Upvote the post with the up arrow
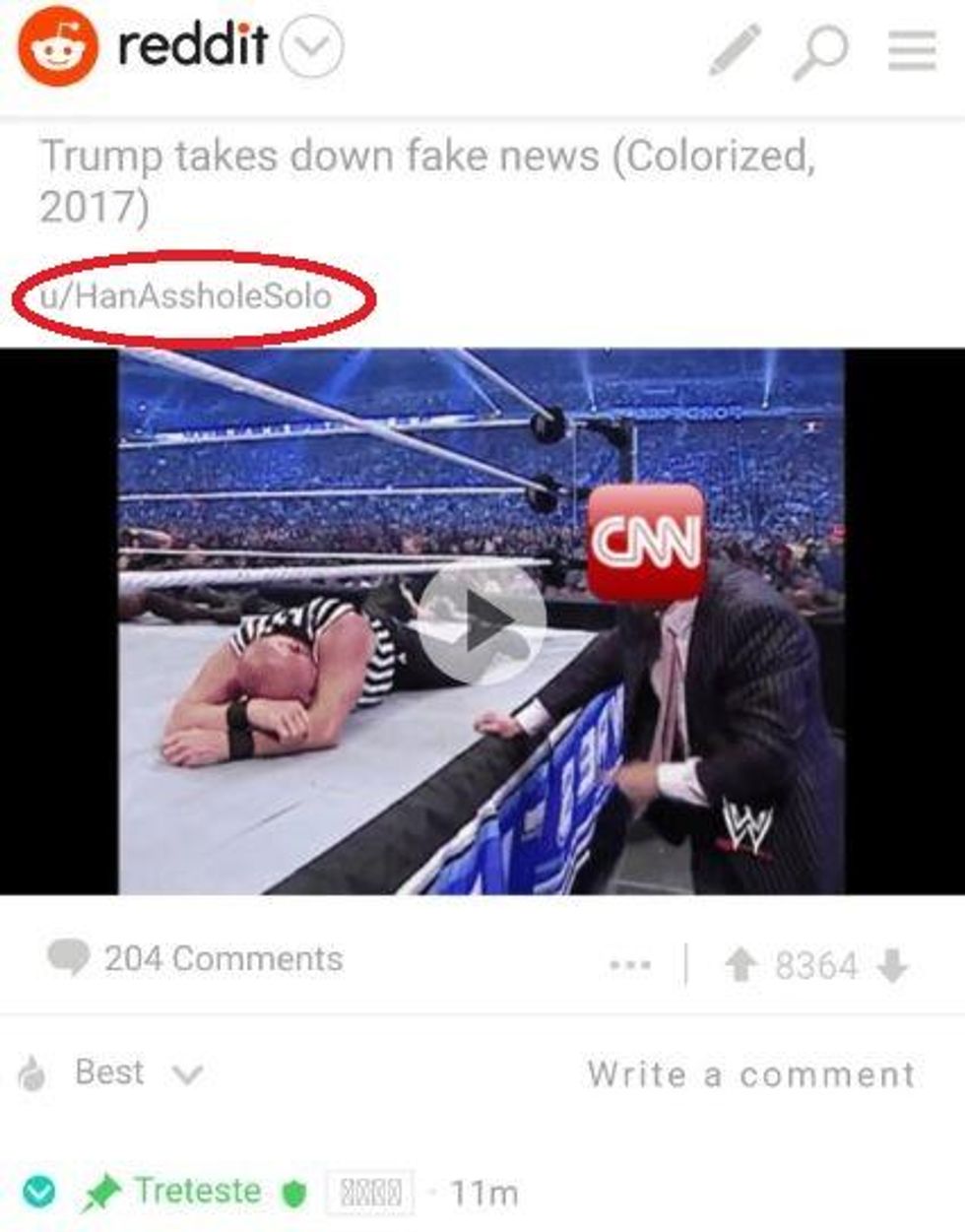965x1232 pixels. pos(740,965)
